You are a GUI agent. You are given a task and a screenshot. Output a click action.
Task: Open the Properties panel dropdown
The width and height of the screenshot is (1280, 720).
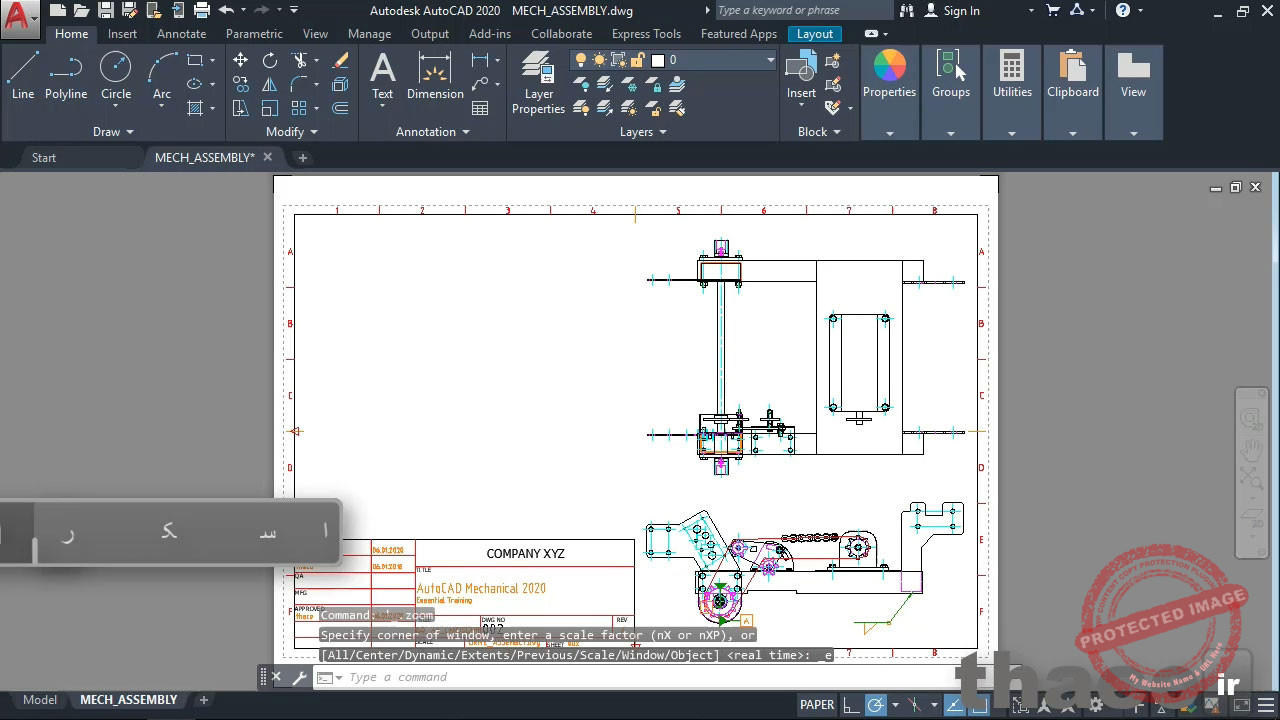[x=889, y=132]
